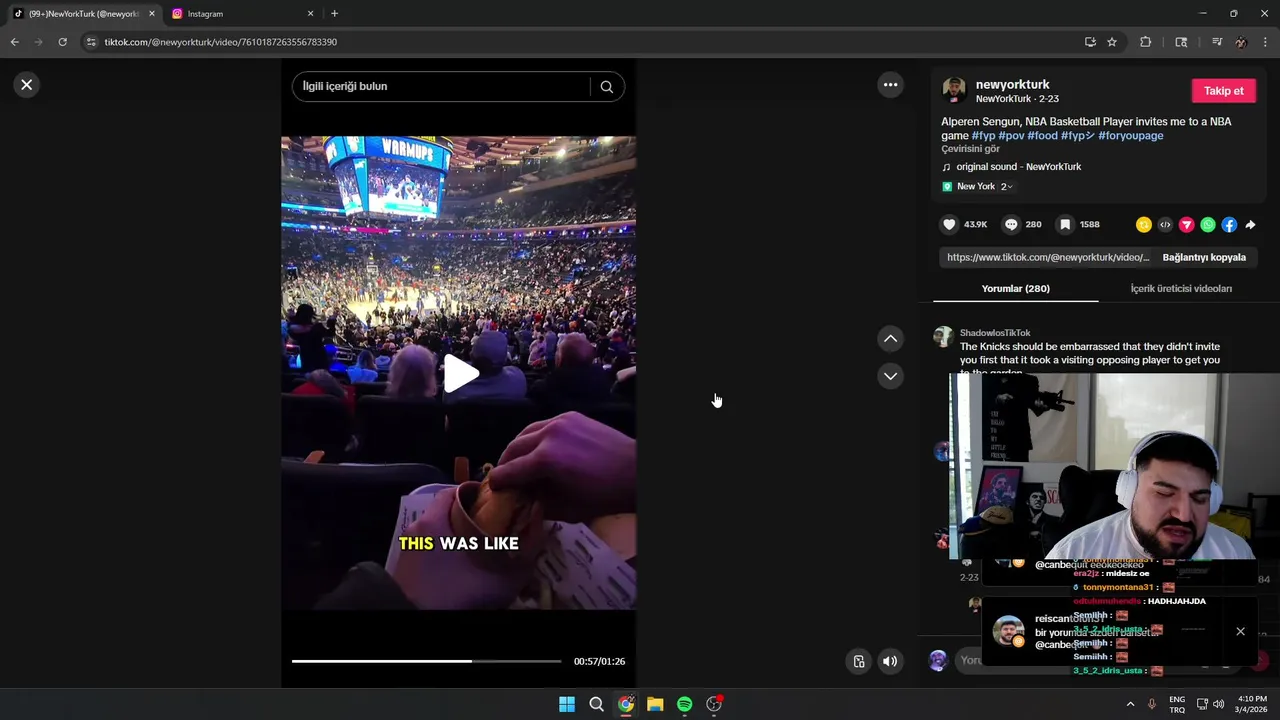
Task: Open 'original sound - NewYorkTurk' music link
Action: (x=1018, y=167)
